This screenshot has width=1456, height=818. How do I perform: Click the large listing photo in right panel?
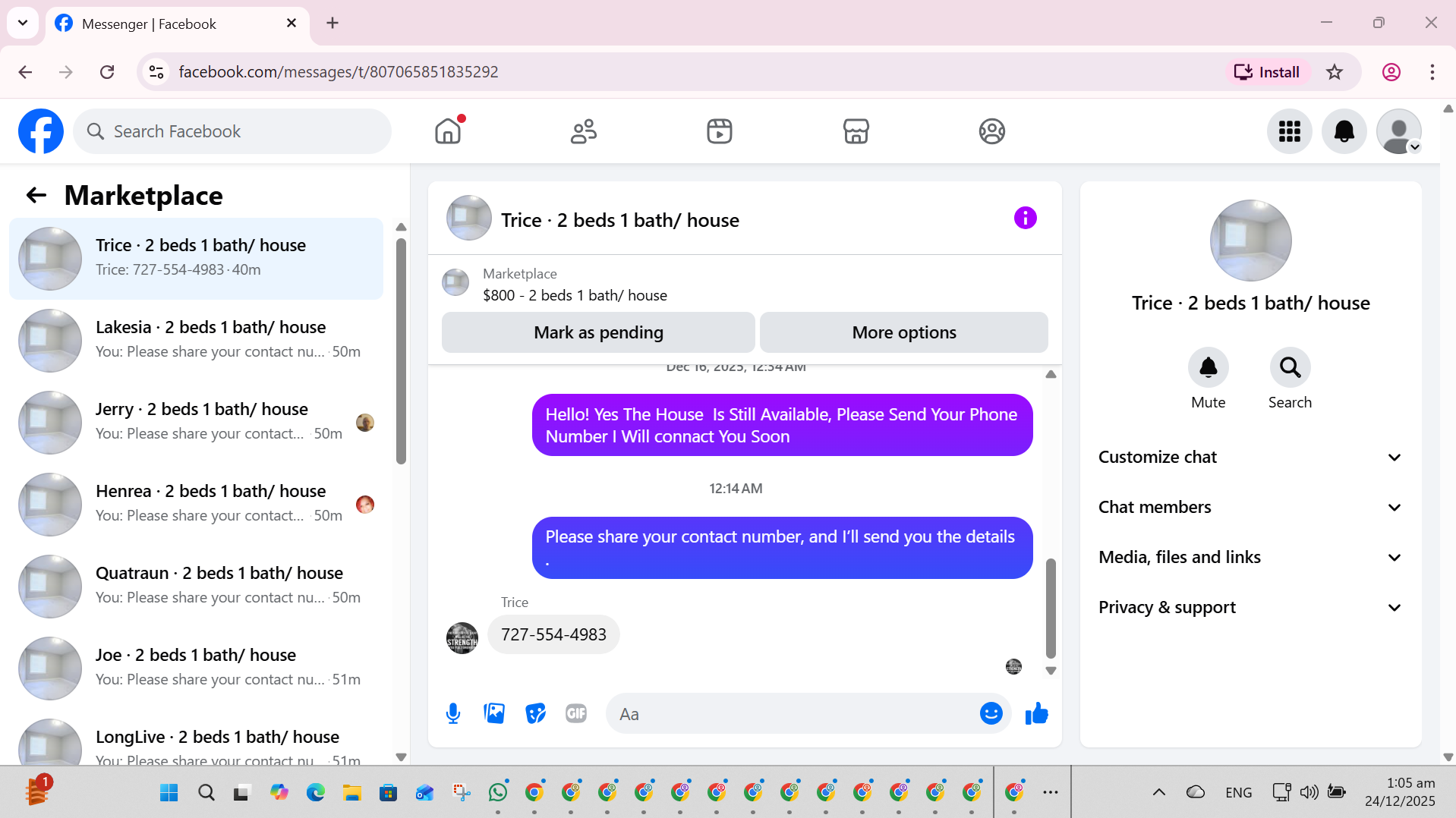(1250, 241)
